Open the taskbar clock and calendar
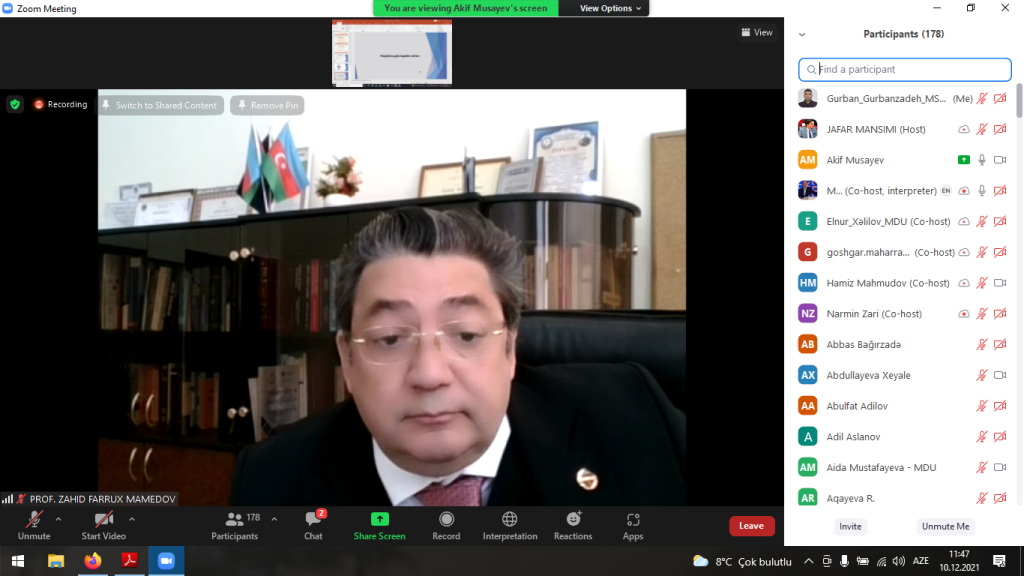The height and width of the screenshot is (576, 1024). tap(959, 561)
